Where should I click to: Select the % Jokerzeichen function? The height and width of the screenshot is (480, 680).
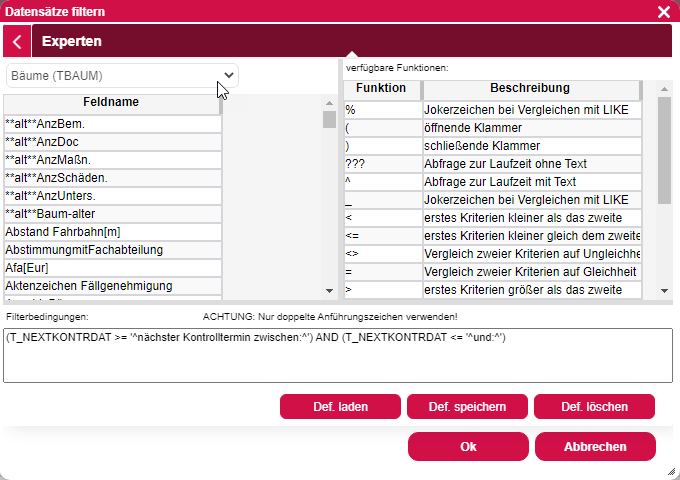[381, 109]
